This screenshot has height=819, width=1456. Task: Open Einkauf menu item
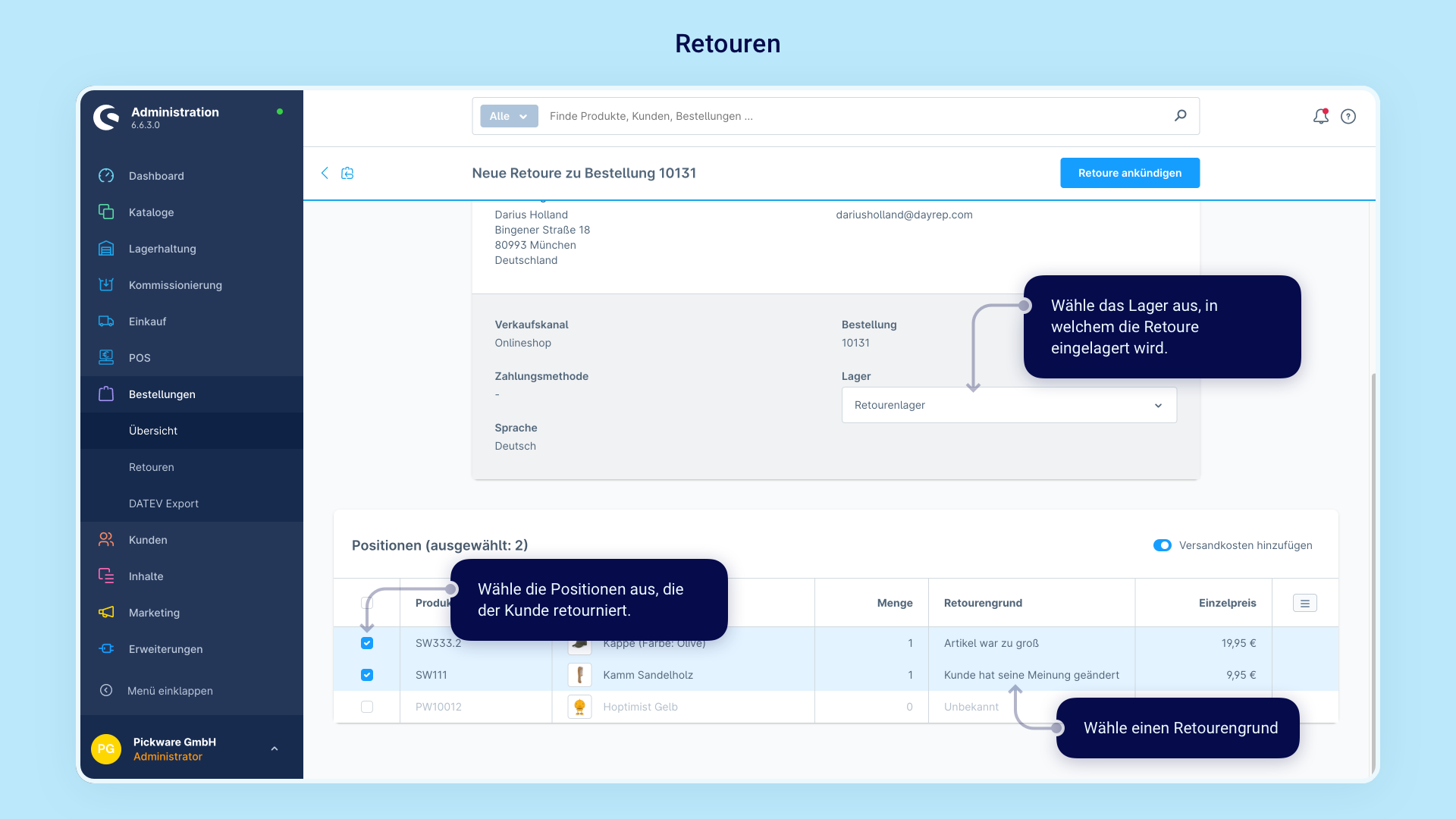coord(147,322)
